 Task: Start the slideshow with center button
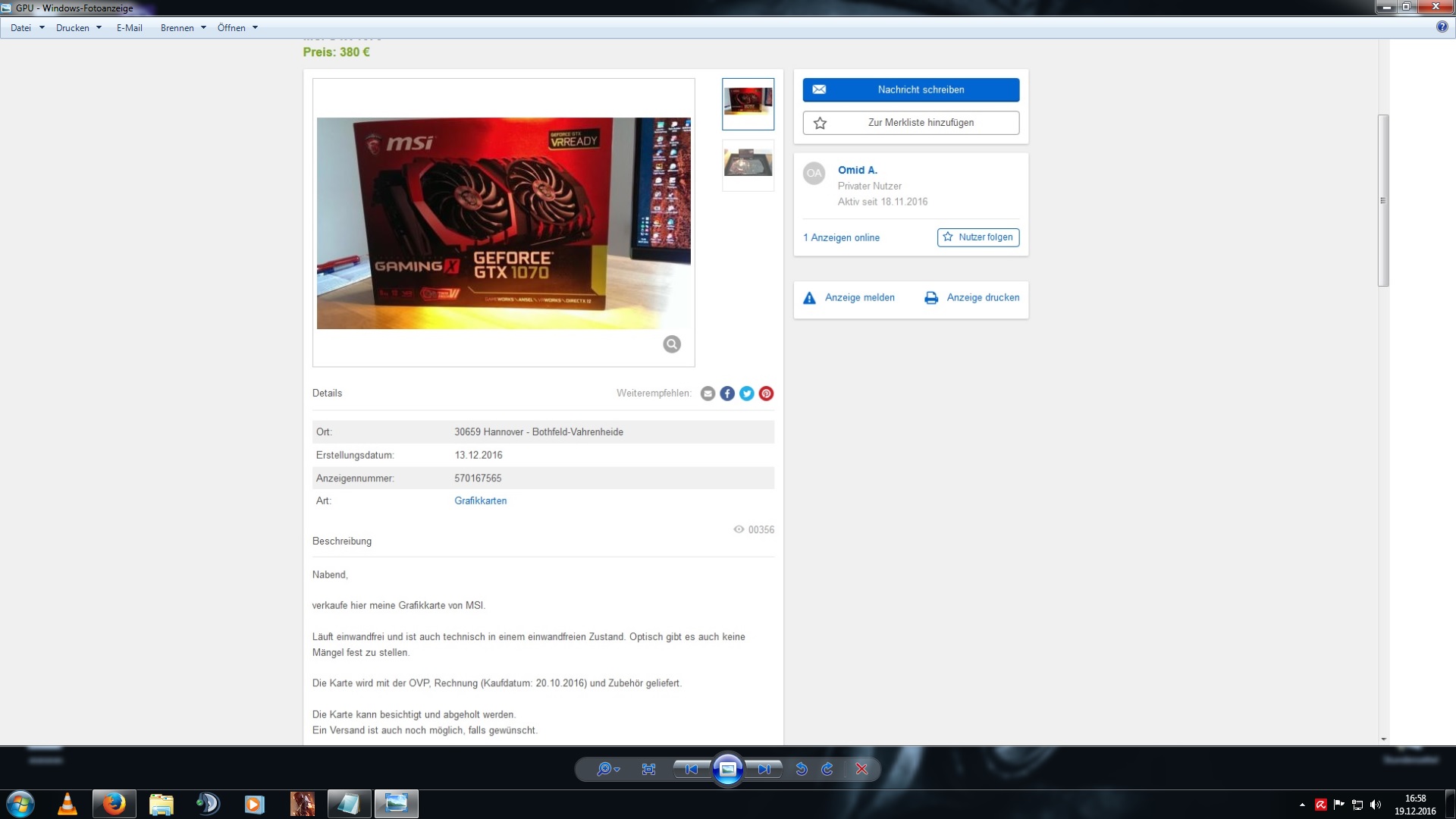(727, 770)
